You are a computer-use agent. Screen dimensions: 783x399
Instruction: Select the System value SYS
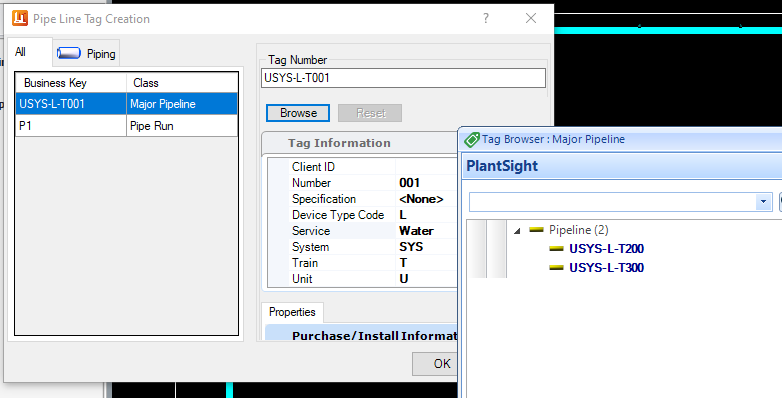(411, 247)
